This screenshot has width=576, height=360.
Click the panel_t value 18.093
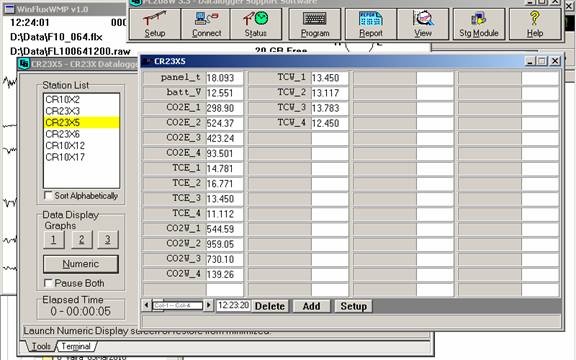(x=224, y=78)
